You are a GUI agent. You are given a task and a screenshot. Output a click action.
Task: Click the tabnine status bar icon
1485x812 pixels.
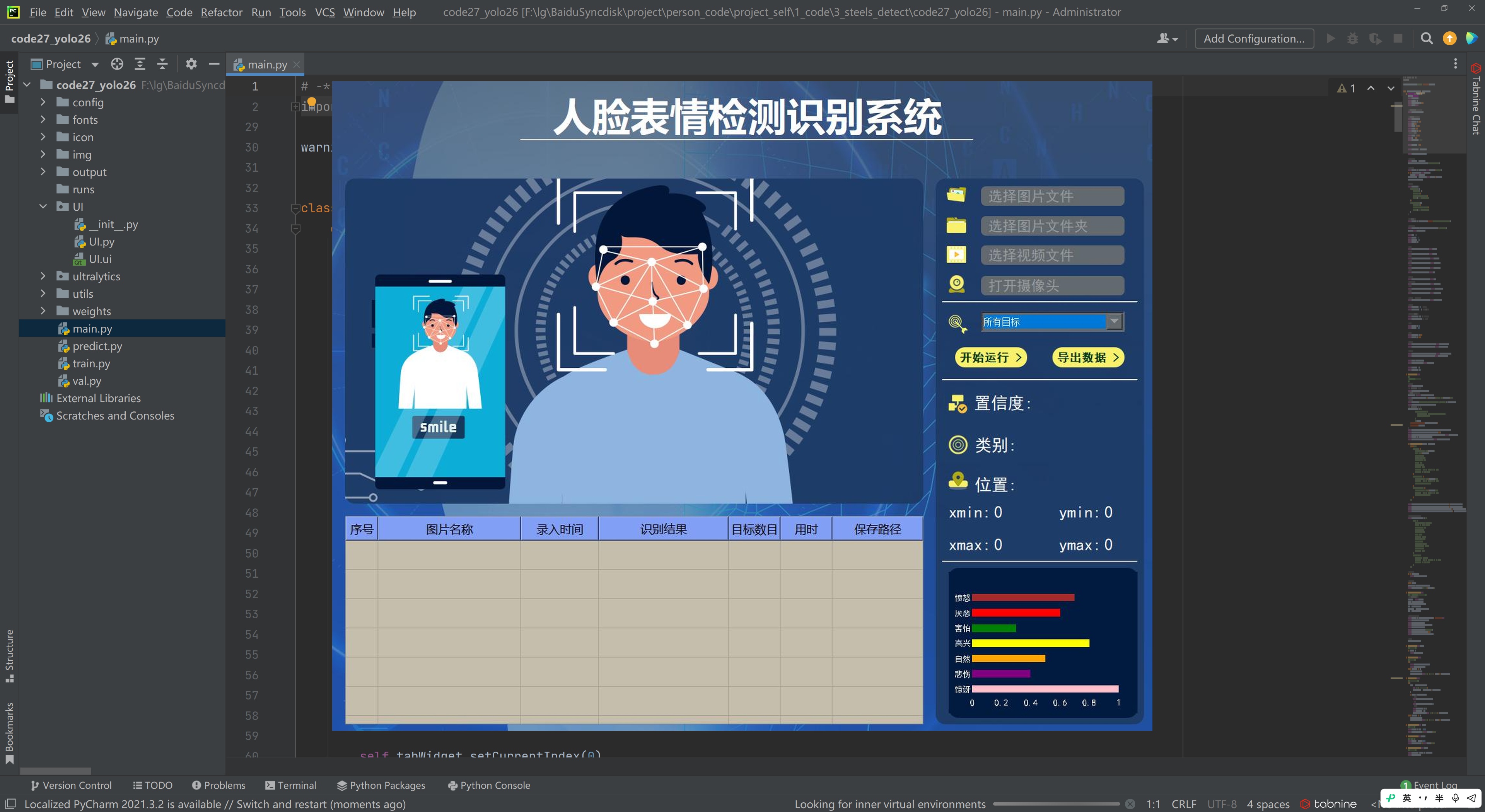click(x=1329, y=804)
